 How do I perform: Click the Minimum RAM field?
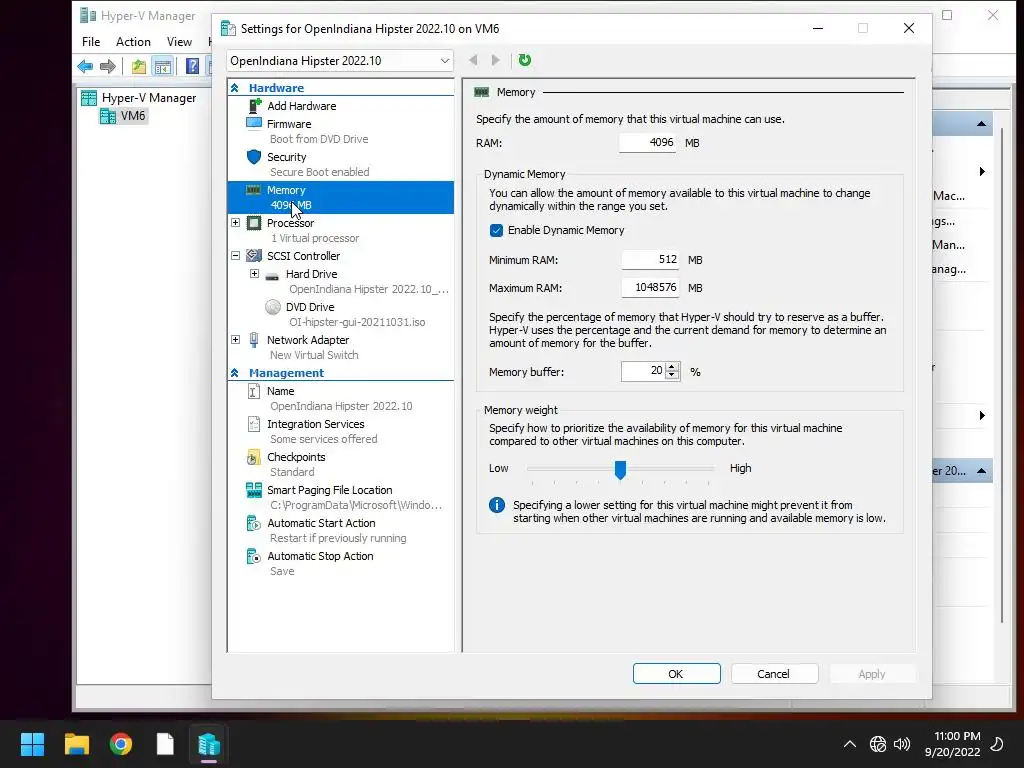point(650,260)
